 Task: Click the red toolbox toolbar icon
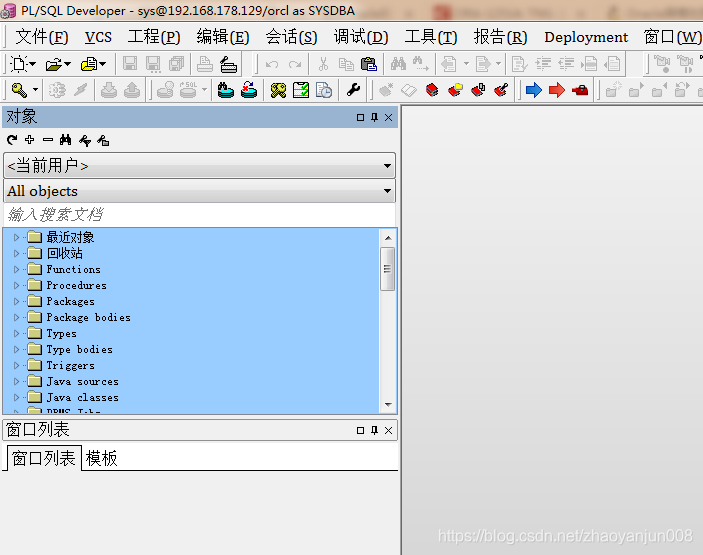(580, 90)
